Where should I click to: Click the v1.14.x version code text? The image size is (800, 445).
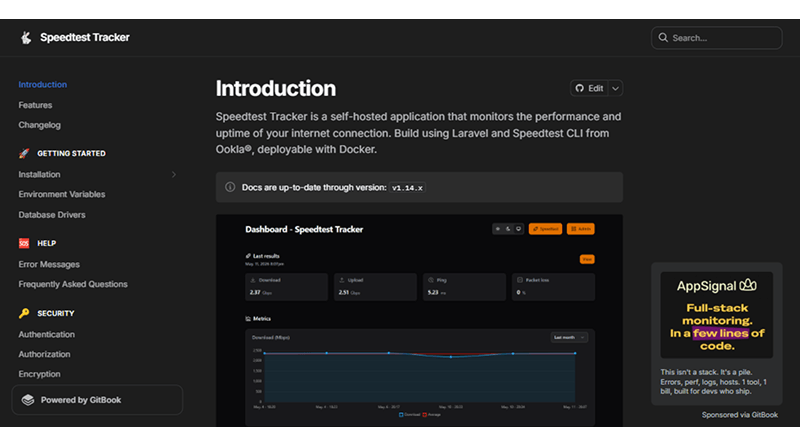407,188
